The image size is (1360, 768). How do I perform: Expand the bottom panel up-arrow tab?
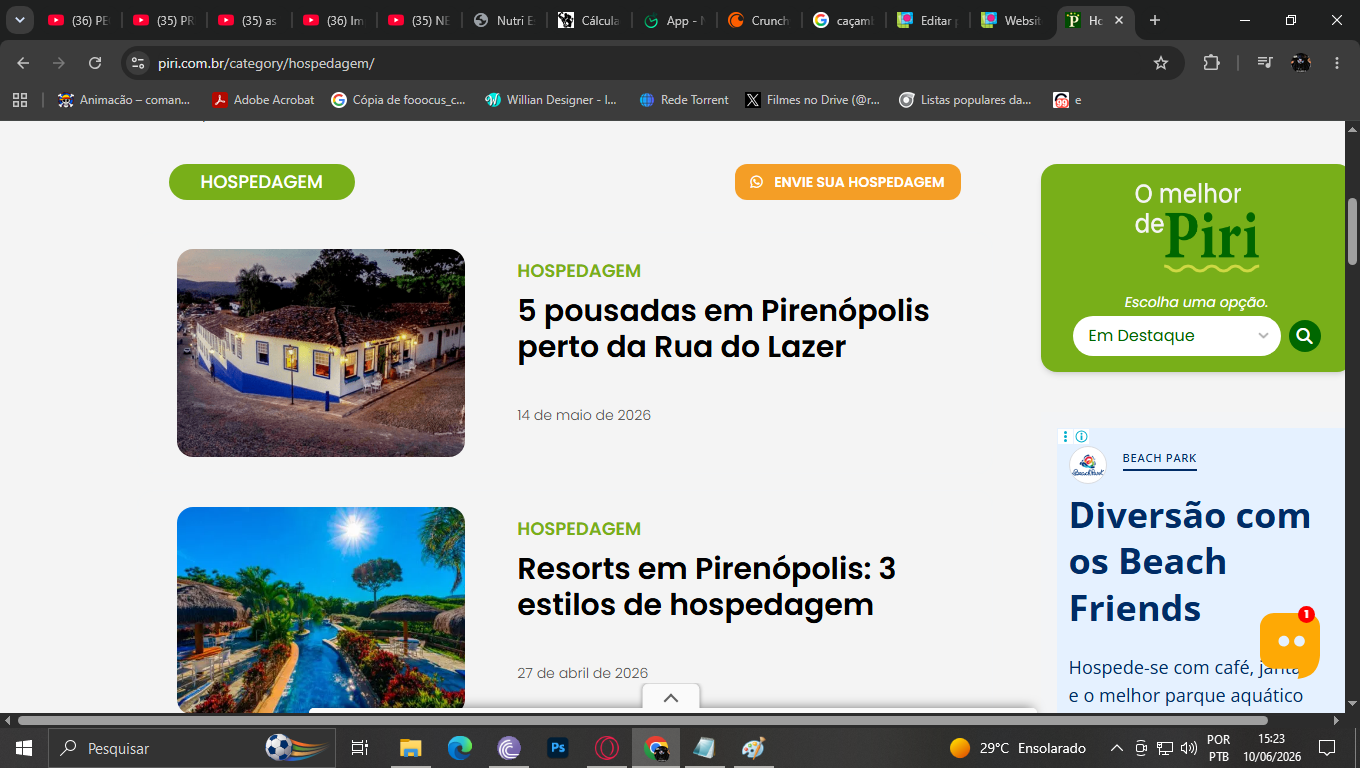671,698
